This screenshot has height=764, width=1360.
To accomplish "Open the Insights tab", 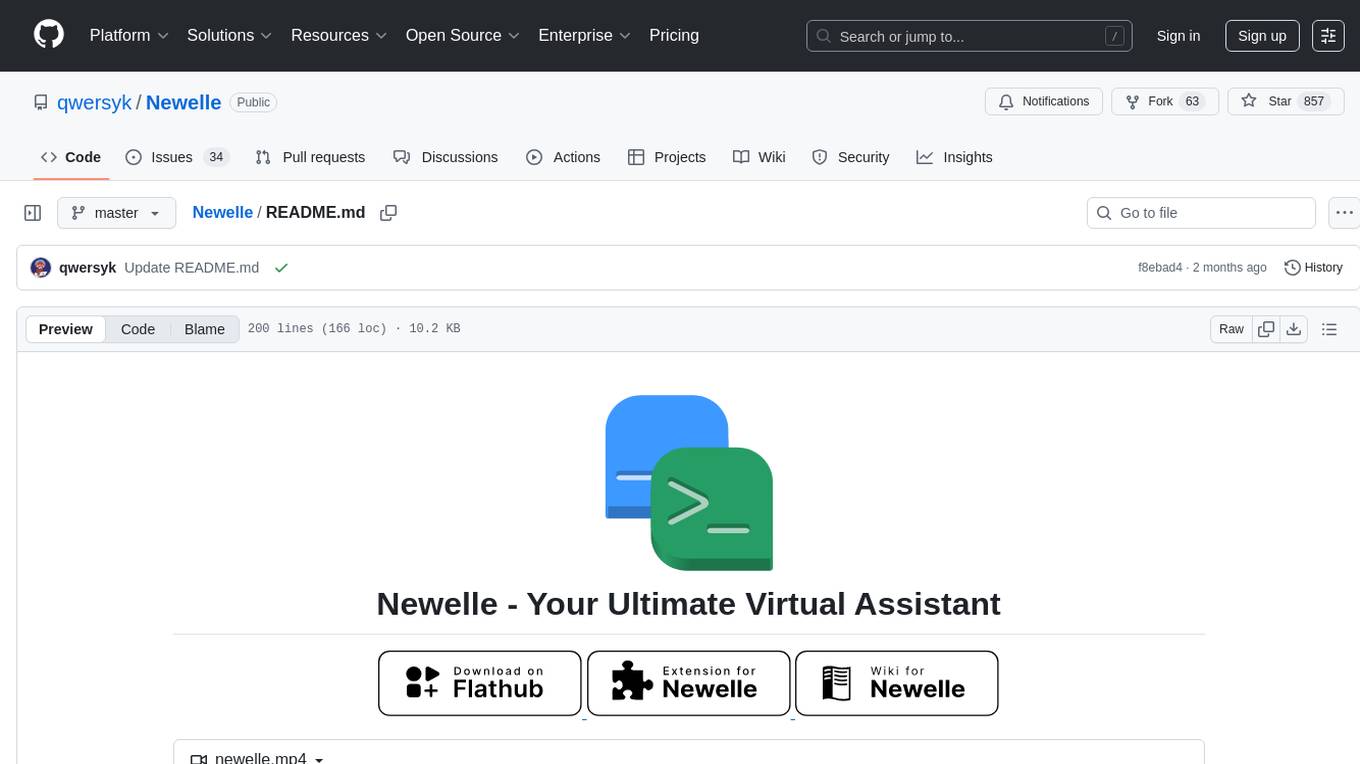I will click(955, 157).
